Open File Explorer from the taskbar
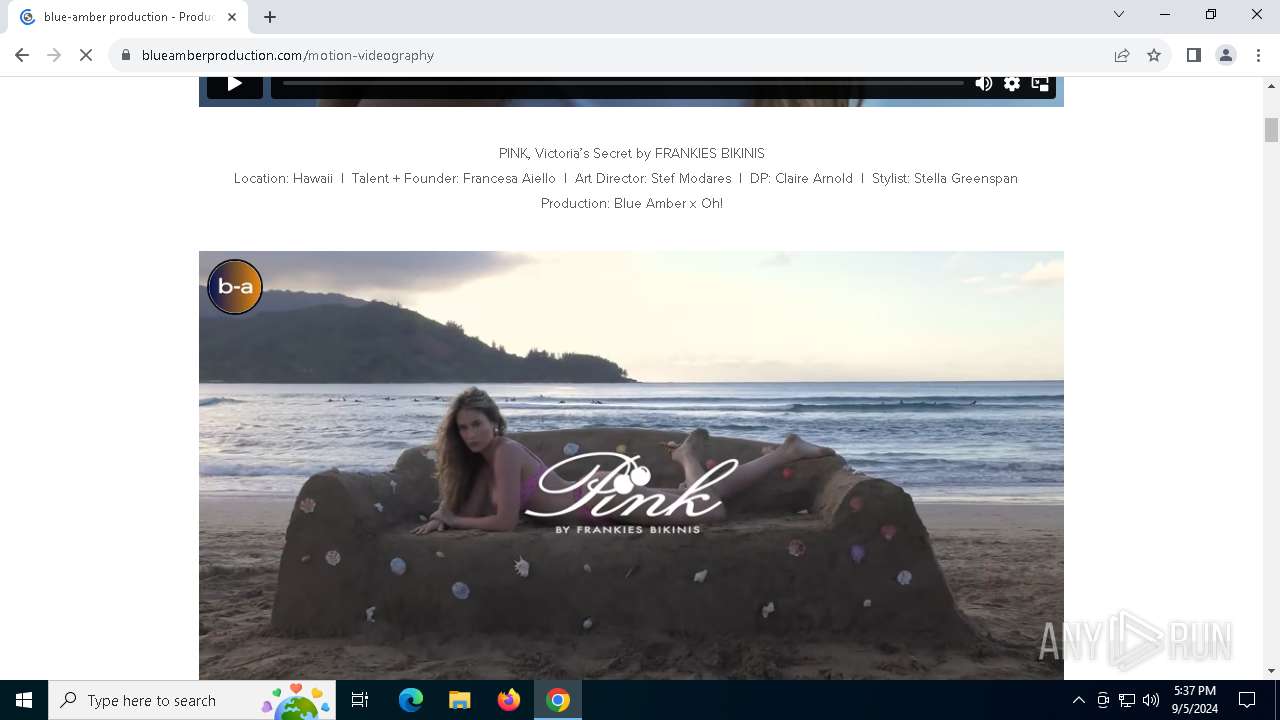 [x=460, y=700]
